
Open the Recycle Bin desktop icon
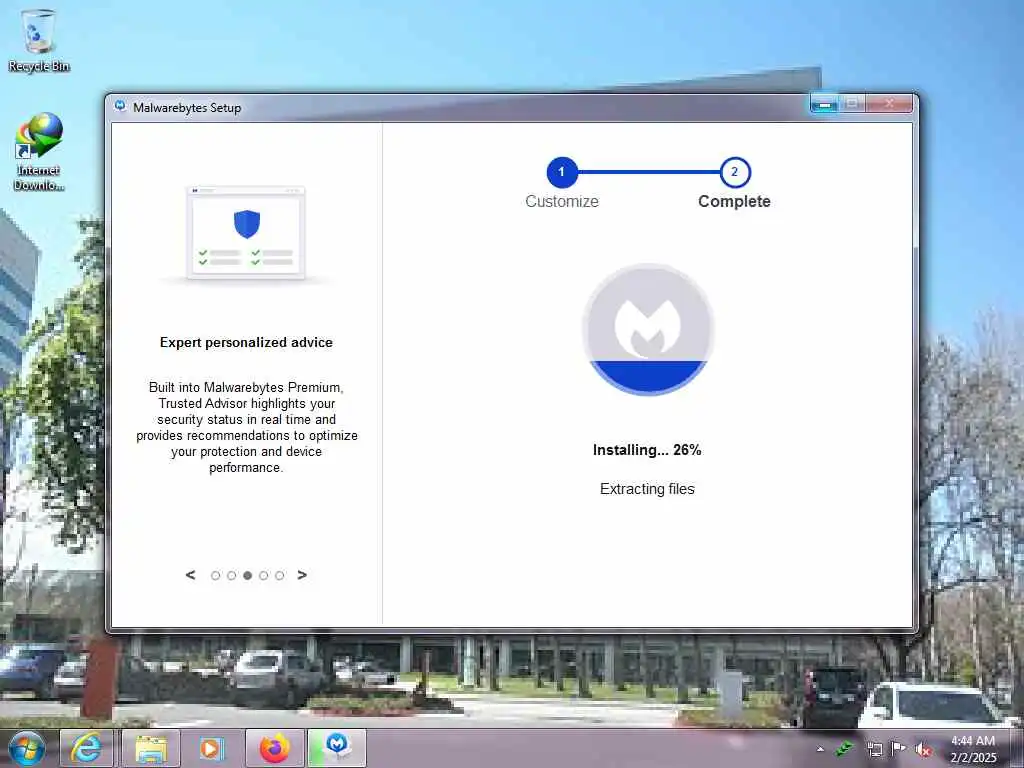(39, 40)
